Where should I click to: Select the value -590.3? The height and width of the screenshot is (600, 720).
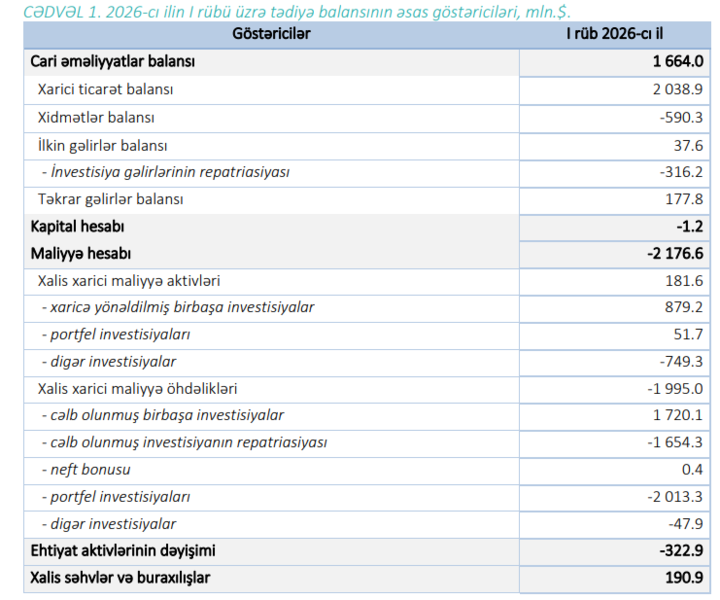pos(681,118)
